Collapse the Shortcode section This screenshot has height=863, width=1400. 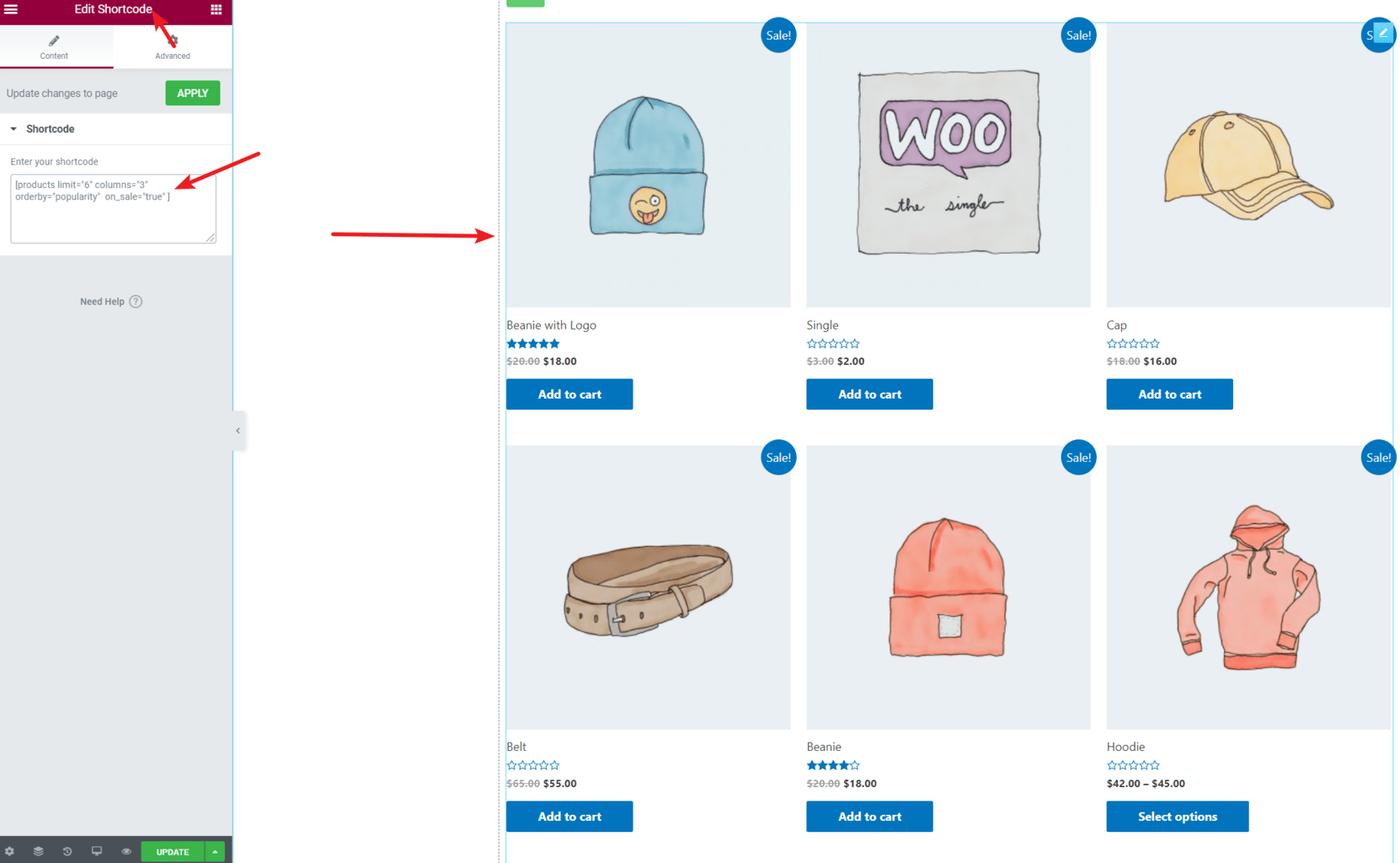tap(13, 129)
